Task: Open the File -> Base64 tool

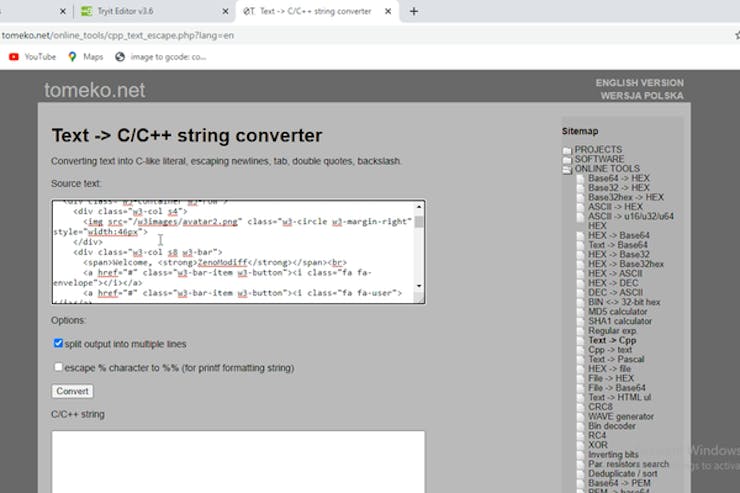Action: click(x=617, y=388)
